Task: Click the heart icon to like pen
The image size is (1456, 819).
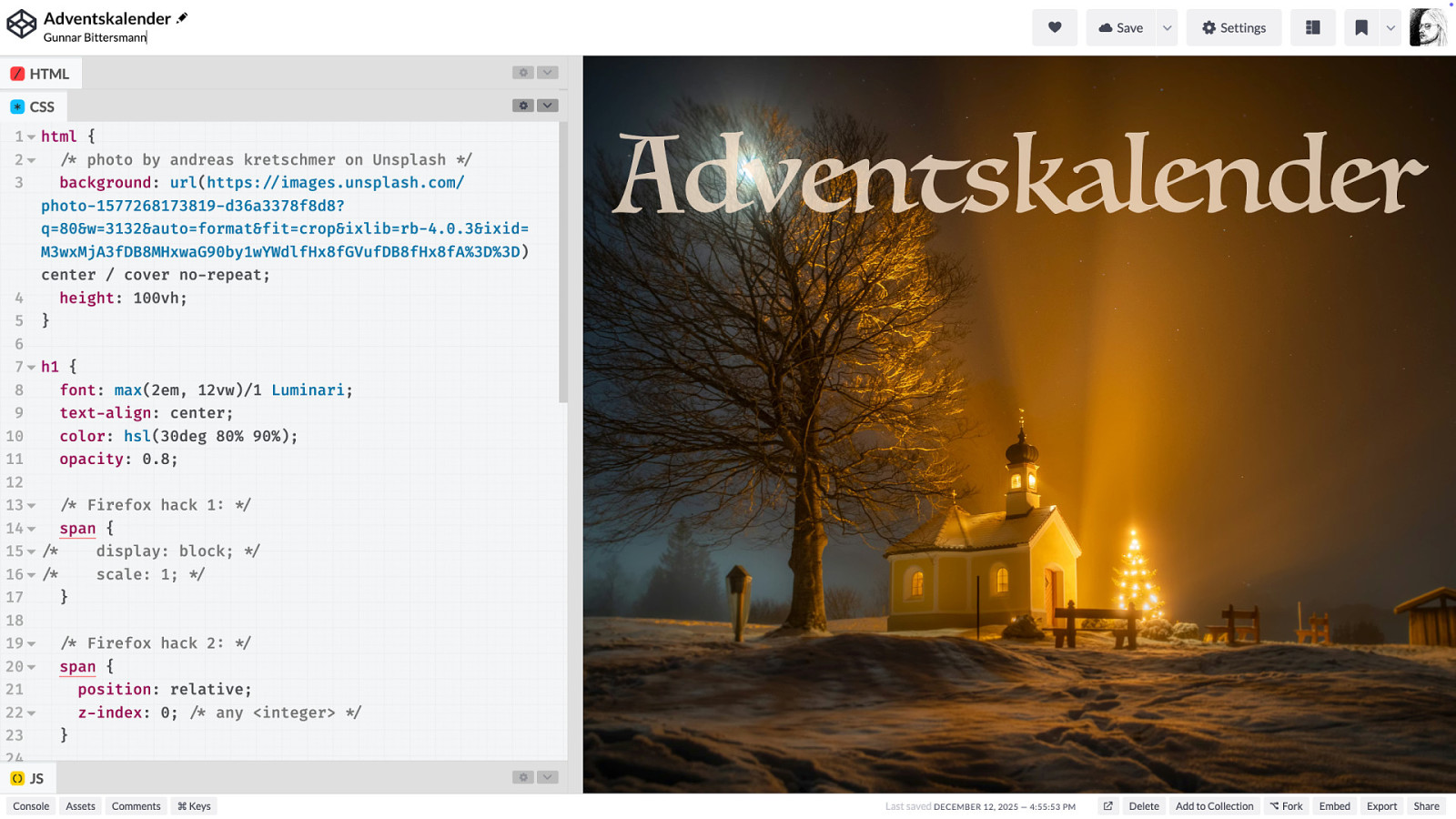Action: coord(1054,27)
